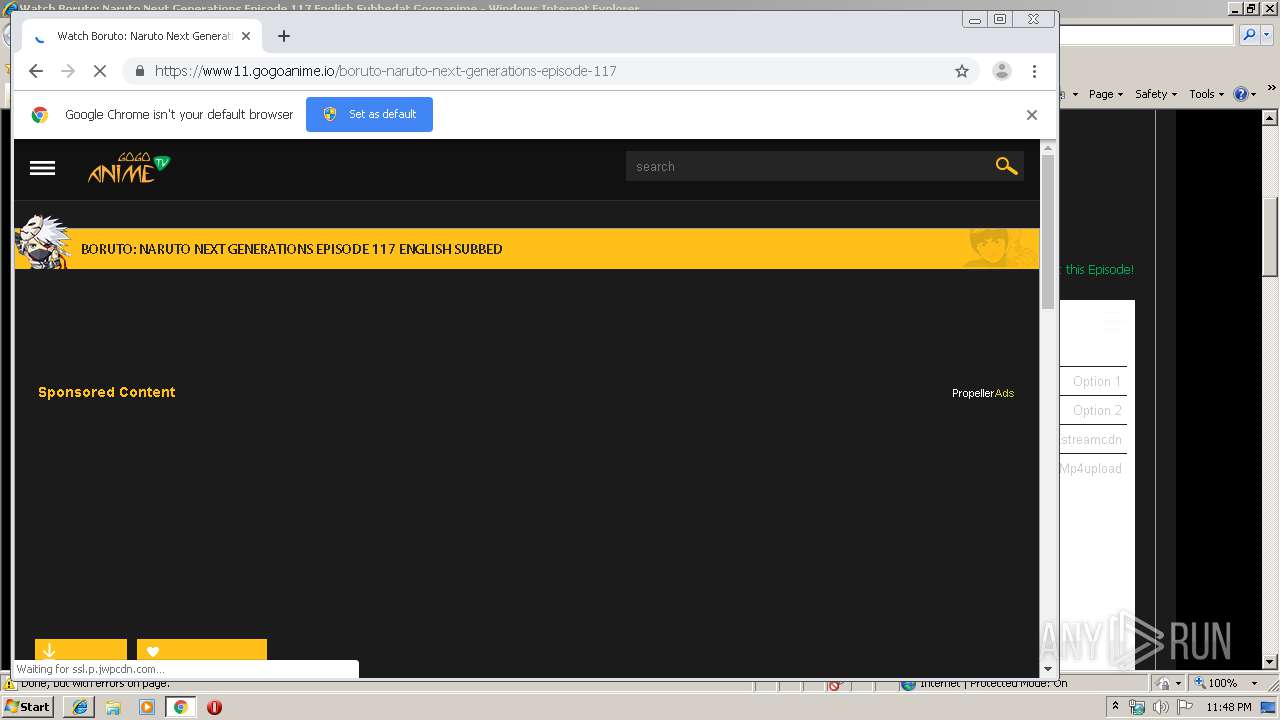Click the yellow download arrow button
This screenshot has width=1280, height=720.
click(81, 650)
